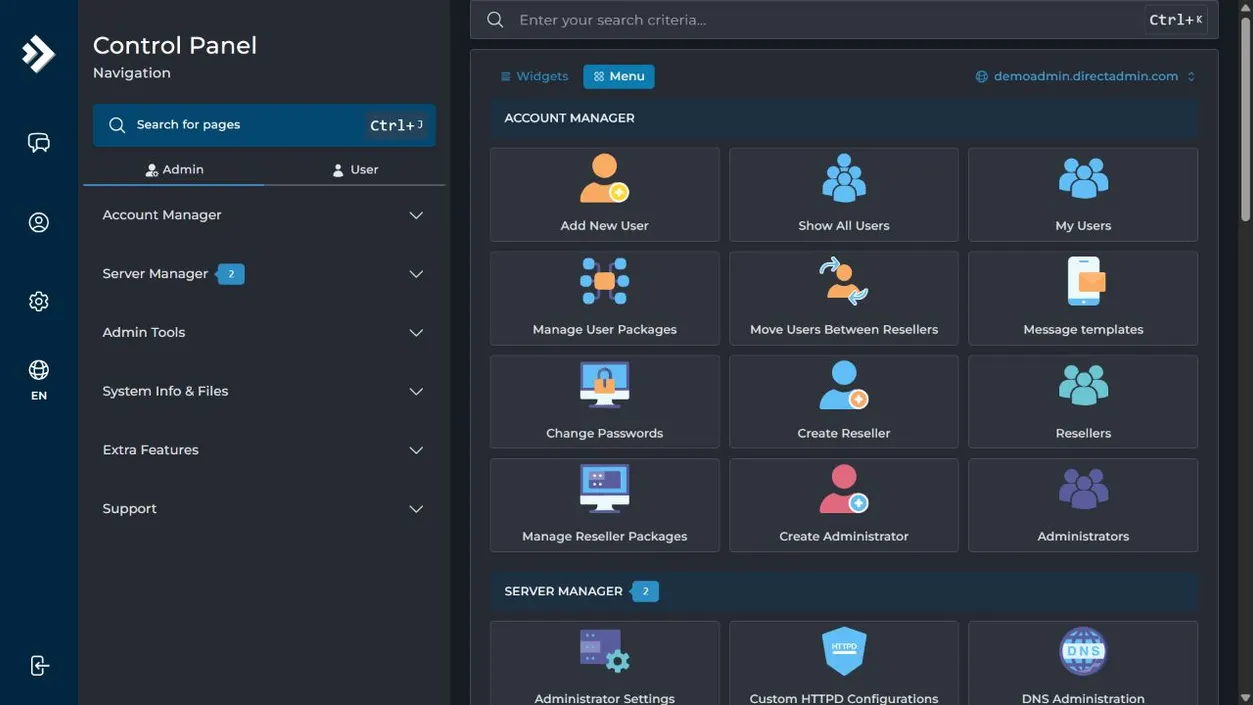This screenshot has width=1253, height=705.
Task: Click the DirectAdmin logo icon
Action: (x=38, y=54)
